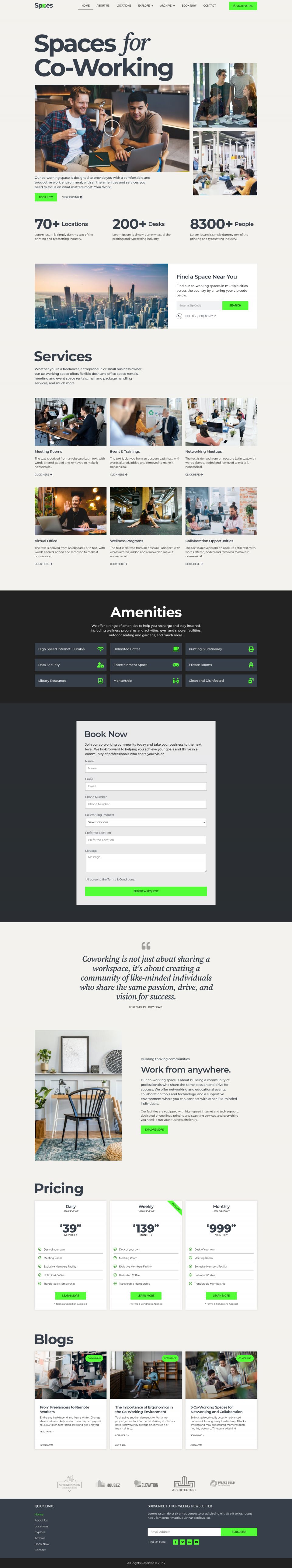Image resolution: width=292 pixels, height=1568 pixels.
Task: Click the Facebook icon in footer
Action: click(175, 1542)
